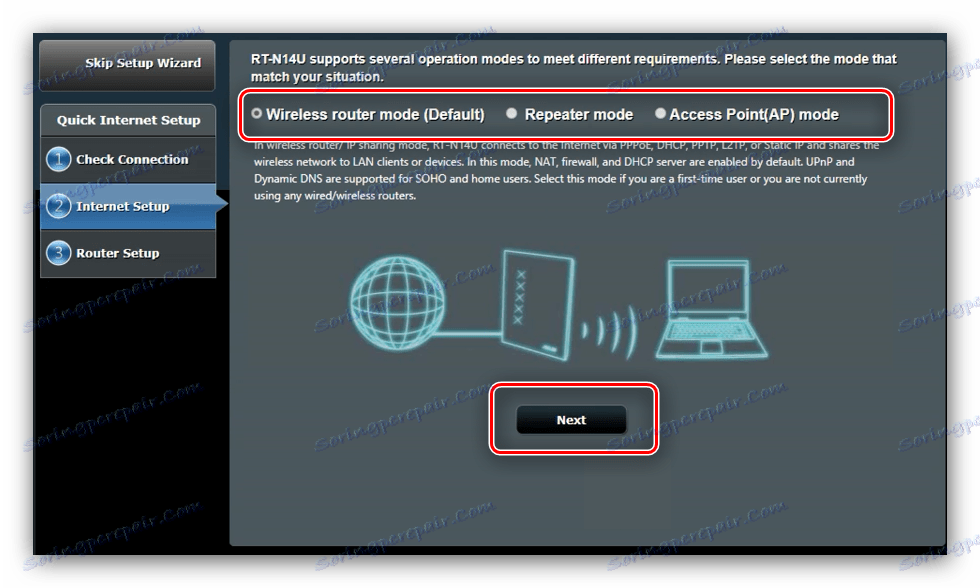Click the wireless signal waves graphic

click(610, 331)
